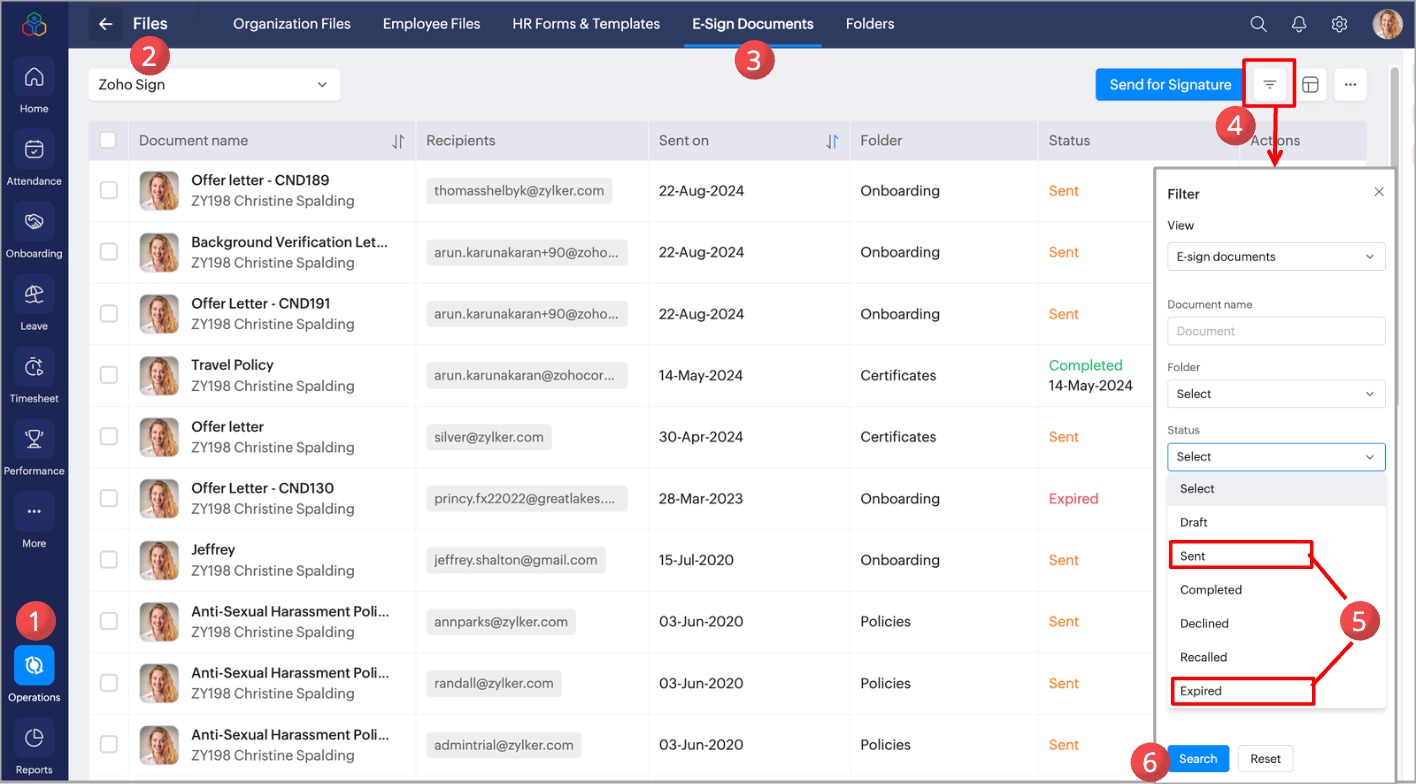
Task: Click the filter icon next to Send for Signature
Action: point(1269,85)
